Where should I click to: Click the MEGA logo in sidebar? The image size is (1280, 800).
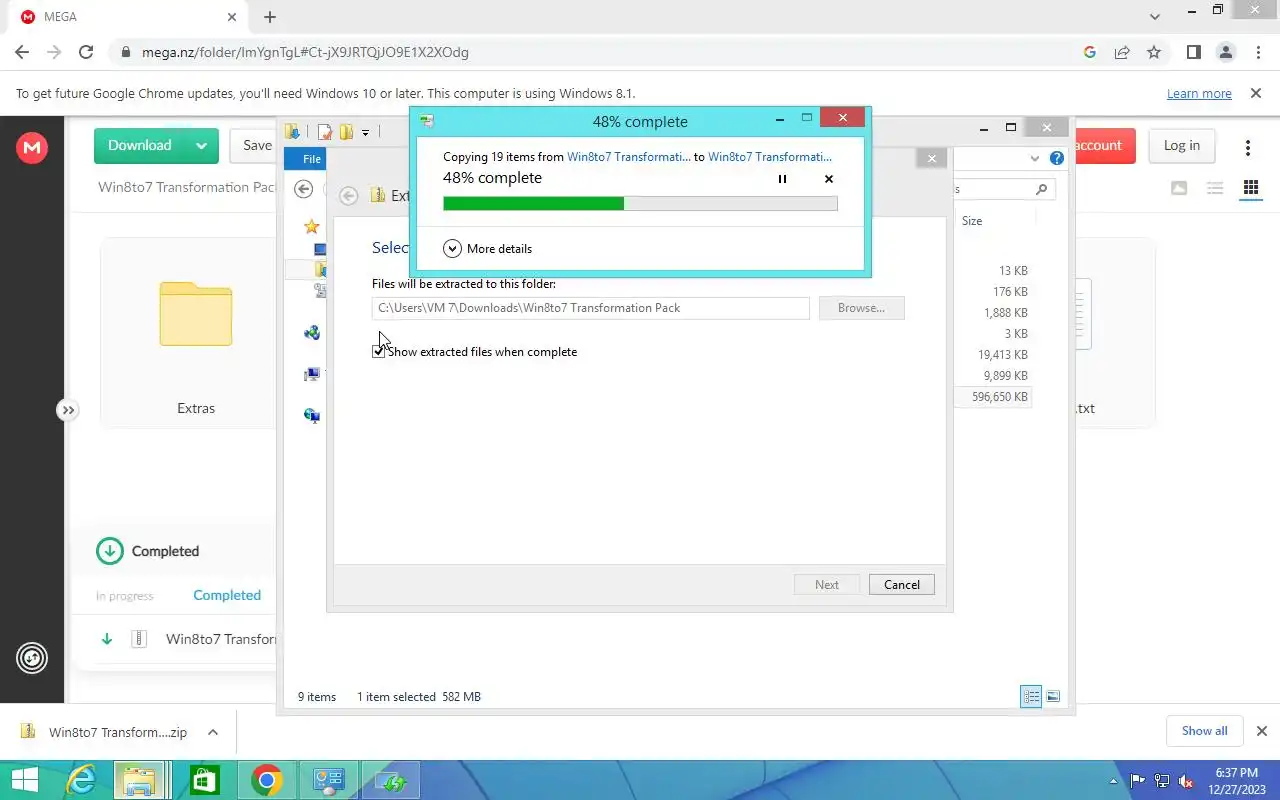tap(32, 148)
